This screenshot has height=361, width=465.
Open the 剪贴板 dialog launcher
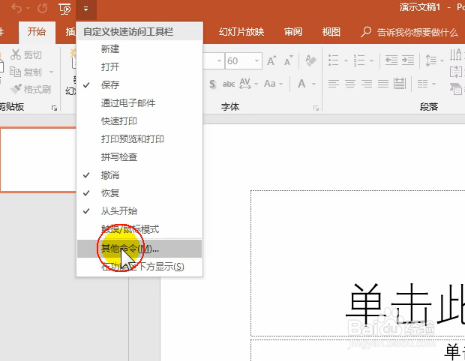click(x=54, y=108)
